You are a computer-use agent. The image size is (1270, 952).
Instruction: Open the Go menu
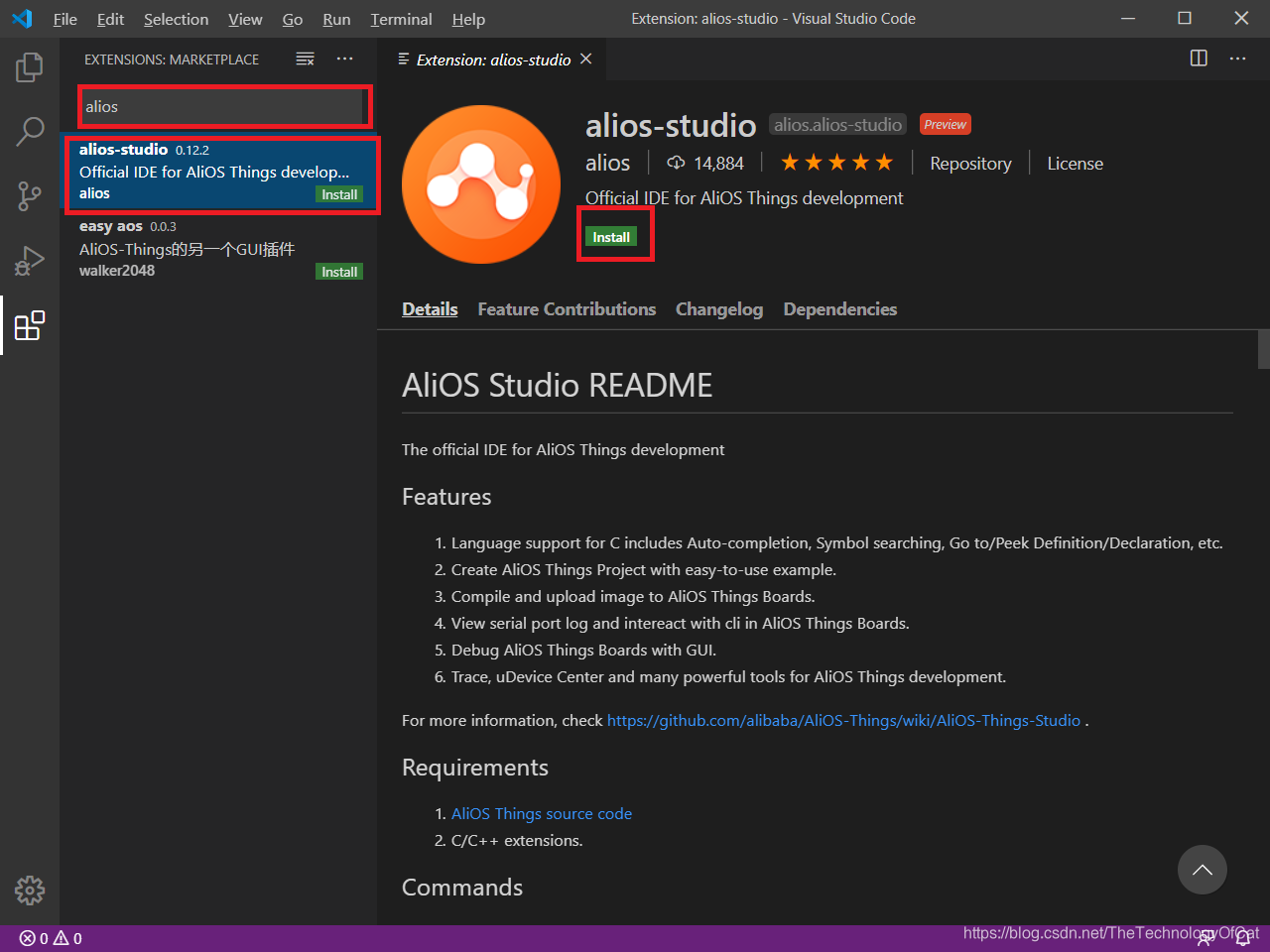tap(293, 19)
